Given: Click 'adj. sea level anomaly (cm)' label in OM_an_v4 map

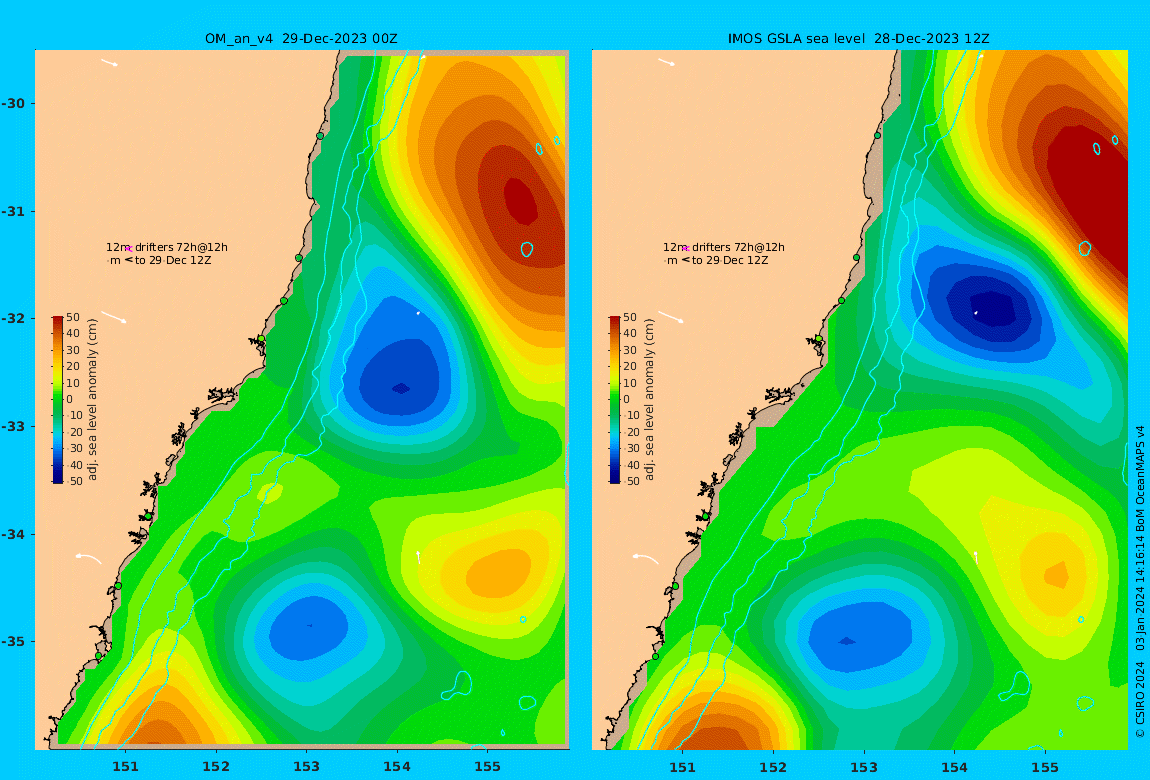Looking at the screenshot, I should [x=92, y=400].
